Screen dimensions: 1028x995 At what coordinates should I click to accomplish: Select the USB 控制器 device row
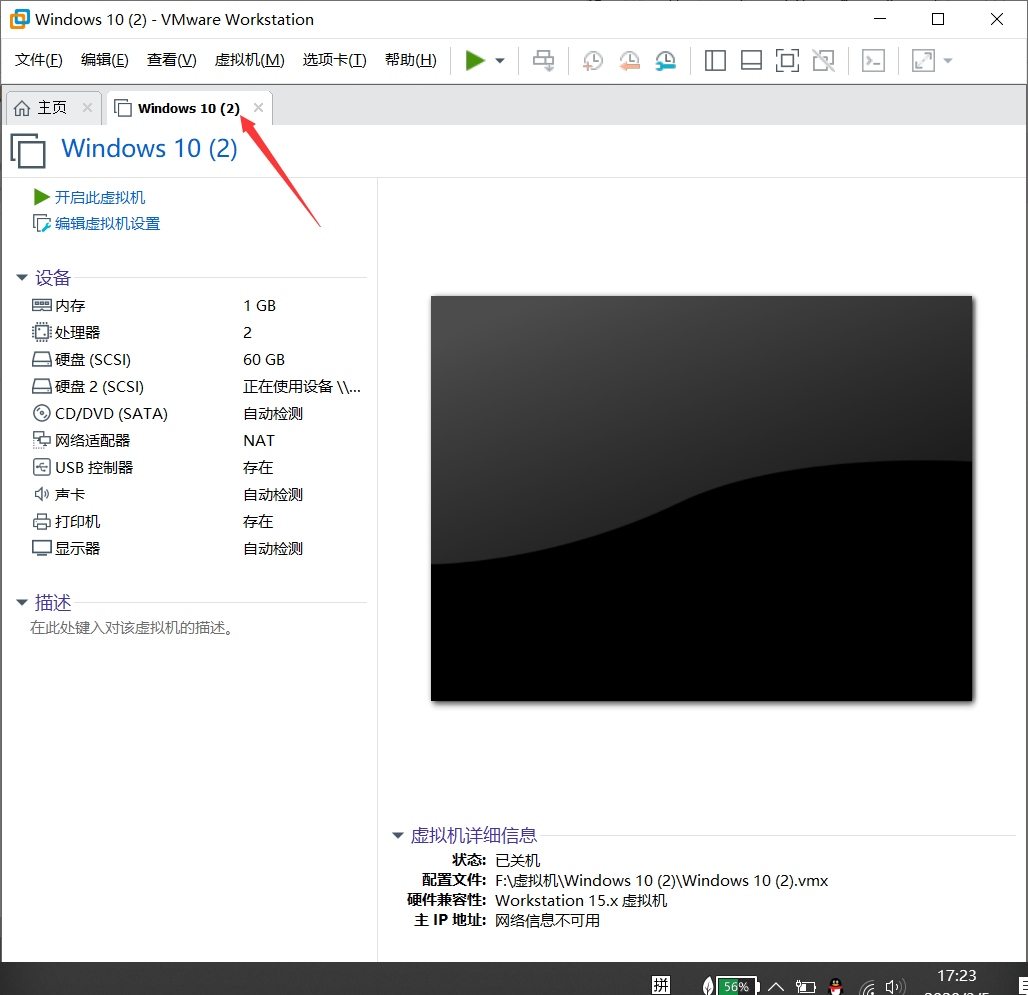(197, 467)
